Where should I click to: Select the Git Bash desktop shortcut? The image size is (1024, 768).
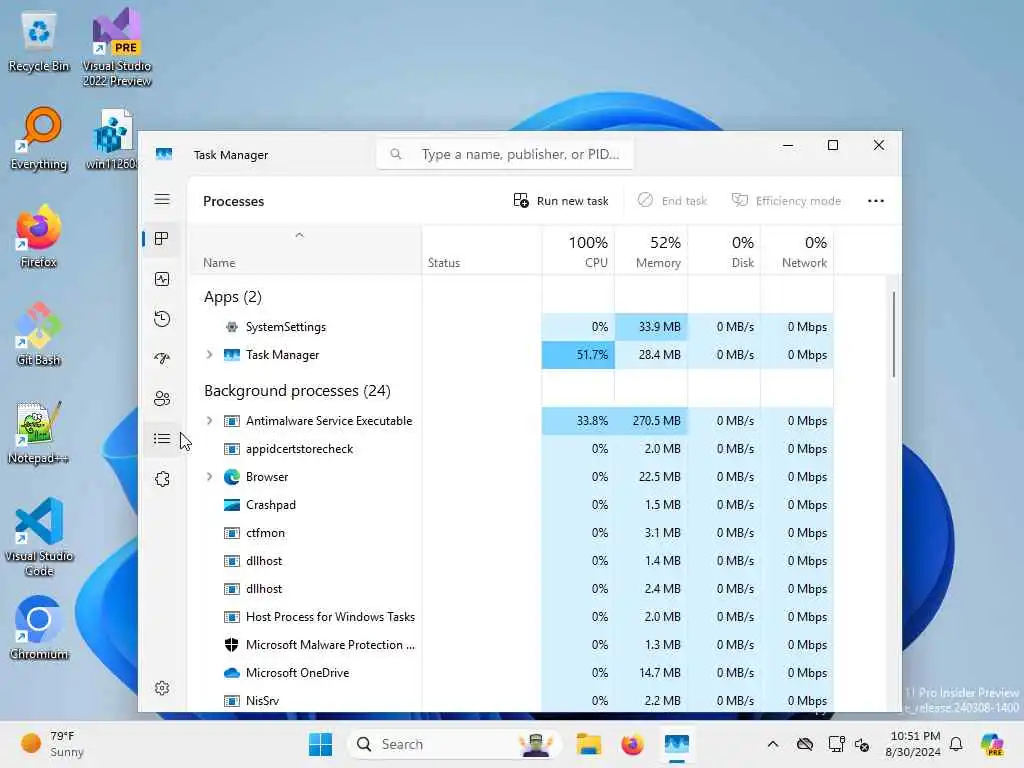[39, 334]
